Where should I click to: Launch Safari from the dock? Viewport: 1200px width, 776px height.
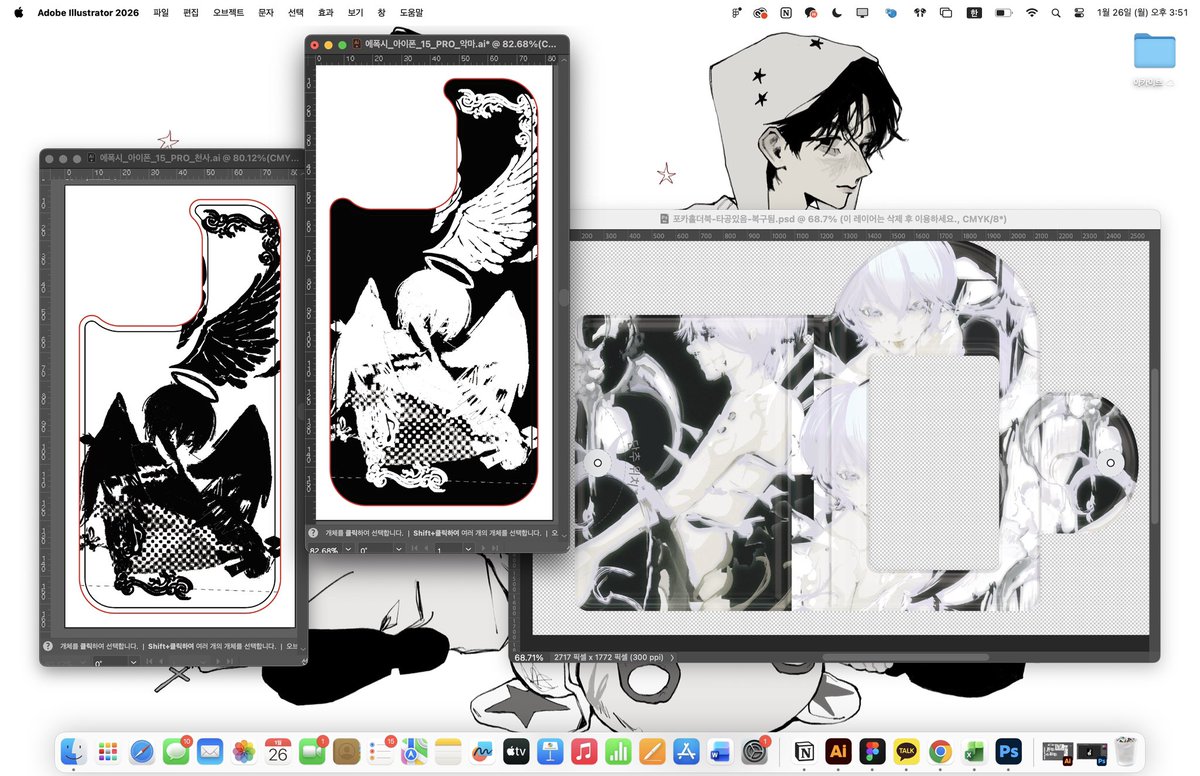(x=141, y=751)
